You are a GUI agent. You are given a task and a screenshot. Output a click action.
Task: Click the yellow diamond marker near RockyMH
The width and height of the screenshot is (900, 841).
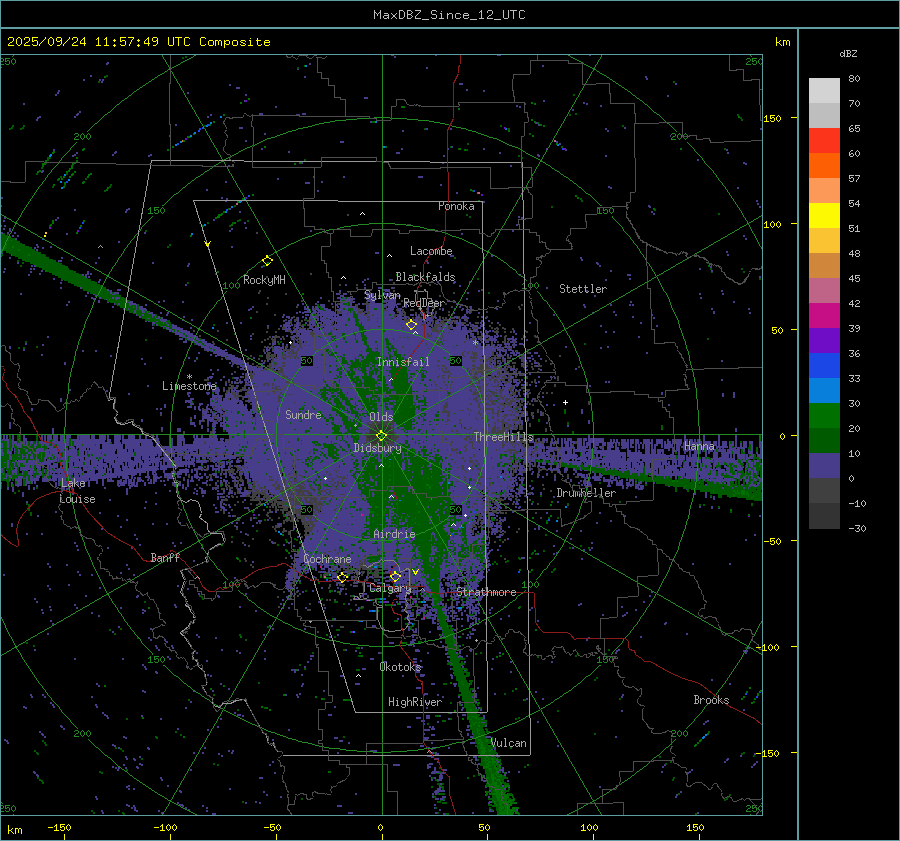(x=267, y=260)
